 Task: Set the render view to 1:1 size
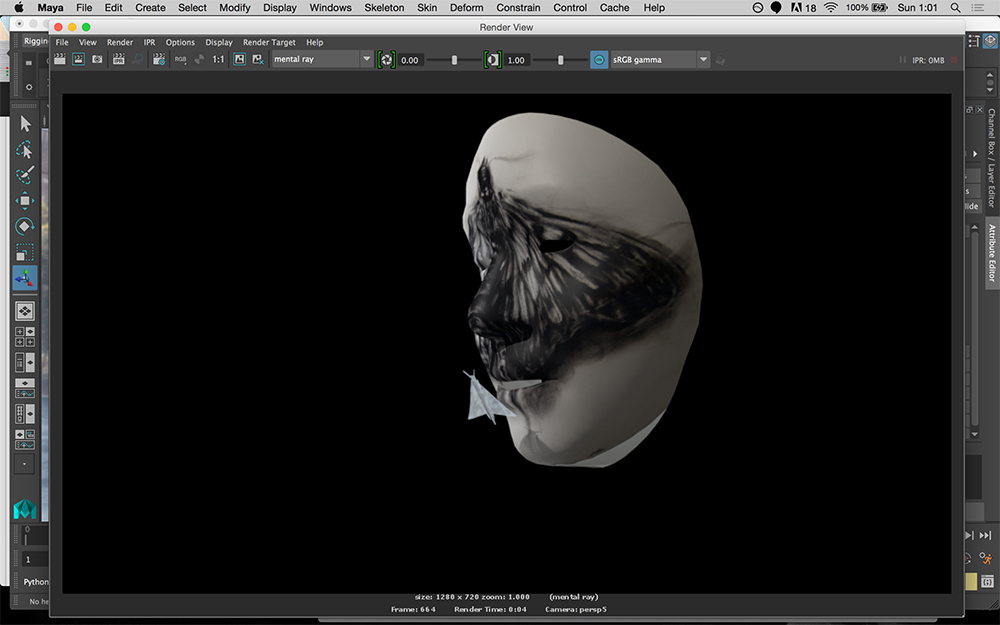(x=218, y=60)
